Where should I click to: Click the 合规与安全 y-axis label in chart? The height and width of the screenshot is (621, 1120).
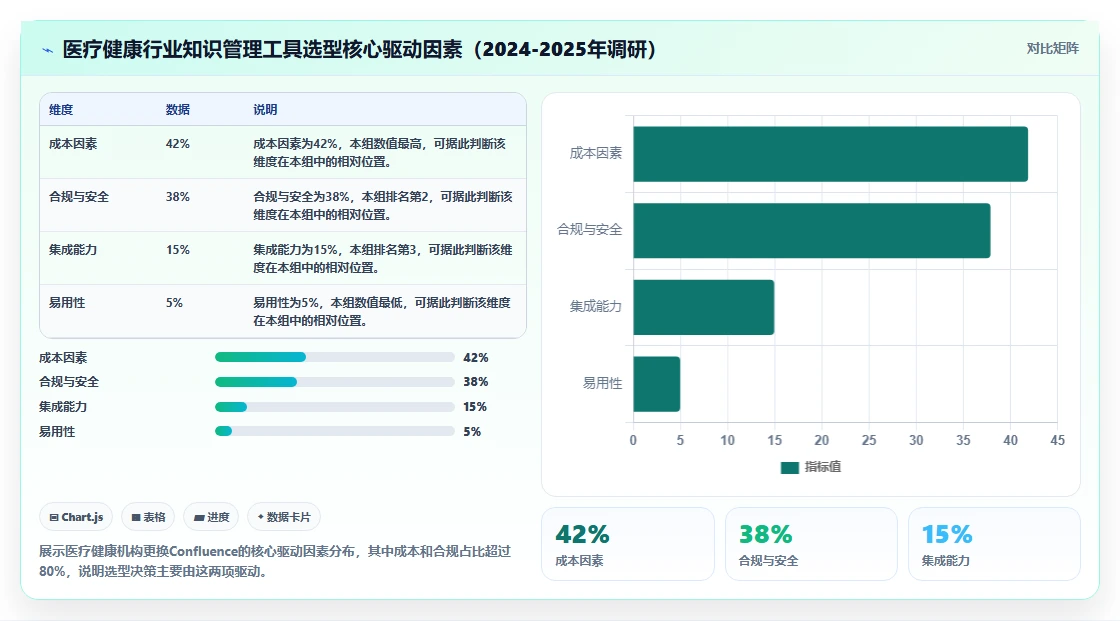[x=590, y=229]
